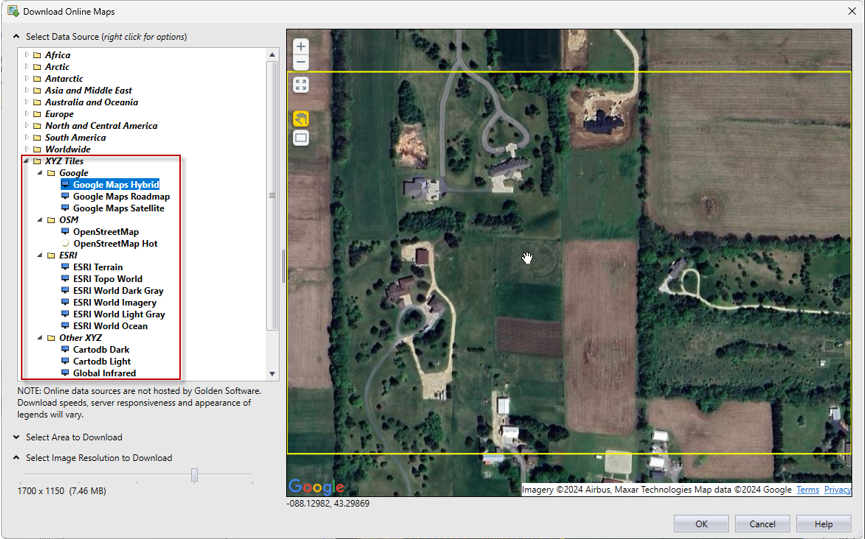Zoom out on the map preview
The image size is (865, 539).
tap(301, 62)
